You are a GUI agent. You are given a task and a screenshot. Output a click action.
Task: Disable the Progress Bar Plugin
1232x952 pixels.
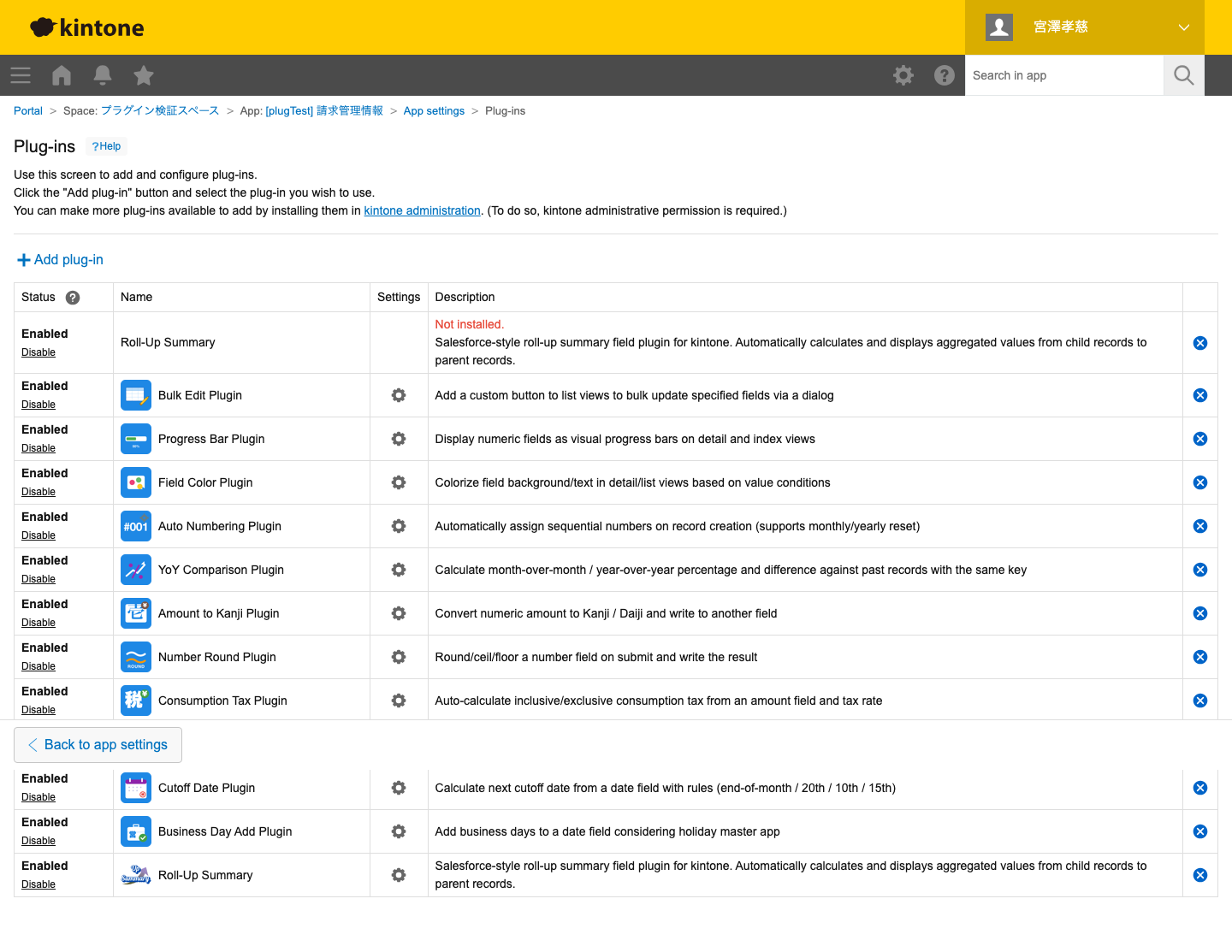click(38, 448)
